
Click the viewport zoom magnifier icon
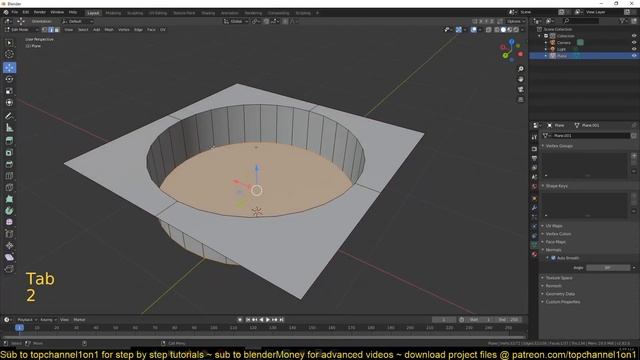pos(521,69)
